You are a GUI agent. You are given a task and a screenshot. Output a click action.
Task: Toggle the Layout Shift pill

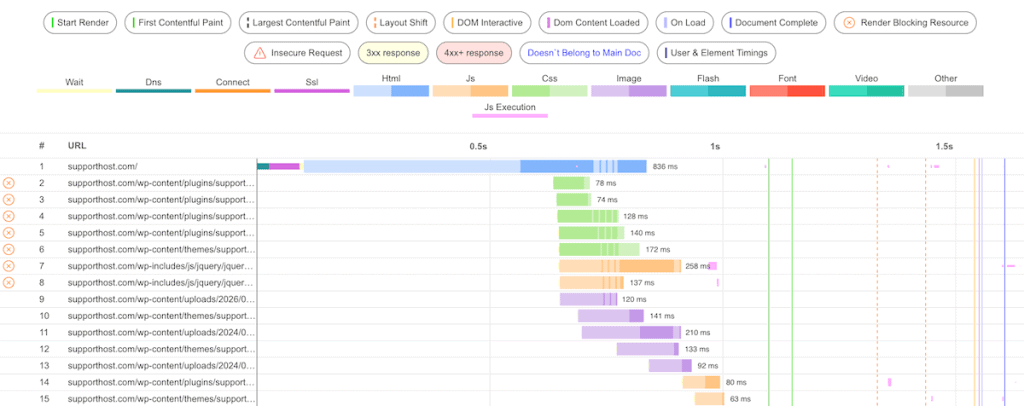point(401,23)
